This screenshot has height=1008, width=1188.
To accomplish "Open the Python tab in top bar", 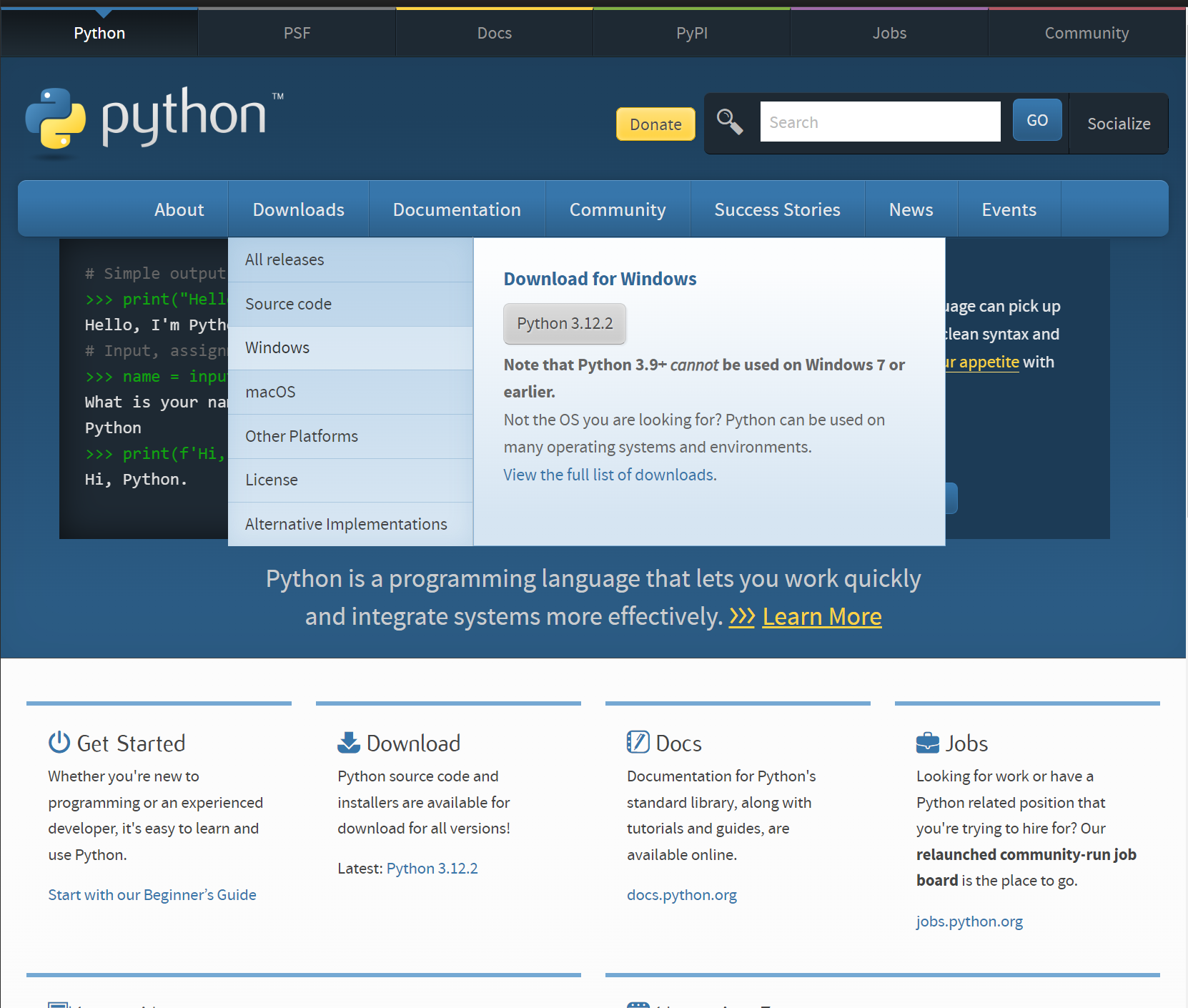I will pos(99,33).
